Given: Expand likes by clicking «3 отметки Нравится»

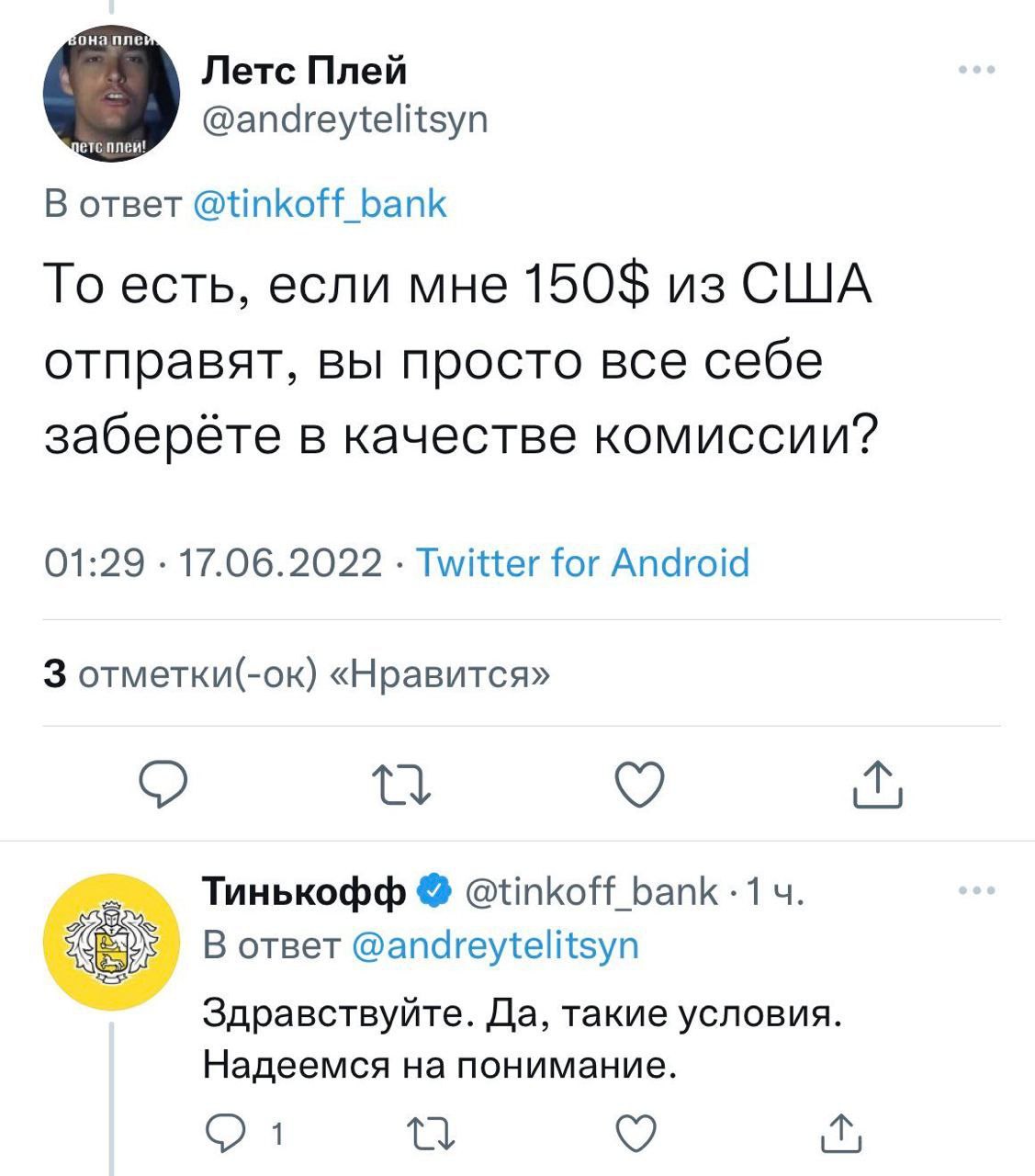Looking at the screenshot, I should click(x=294, y=675).
